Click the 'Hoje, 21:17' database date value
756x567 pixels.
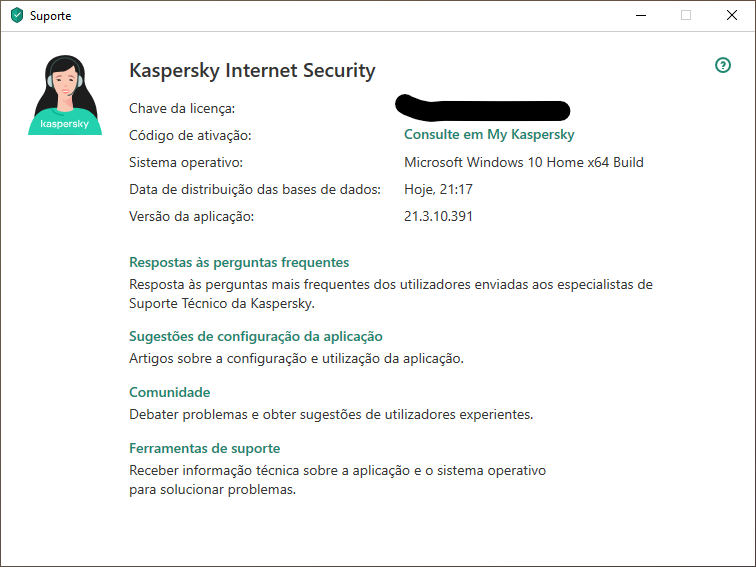pos(438,189)
